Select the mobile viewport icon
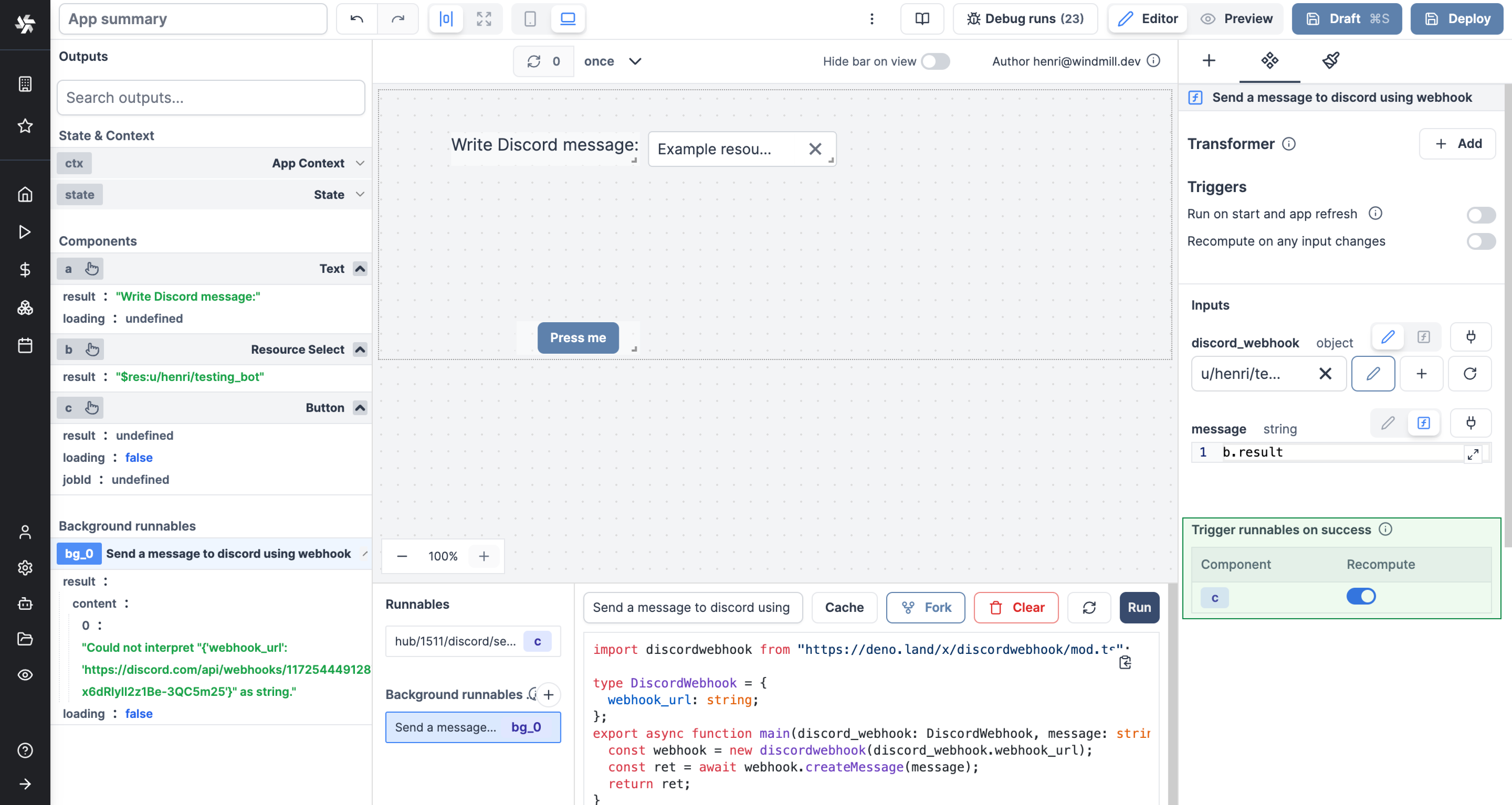1512x805 pixels. click(530, 18)
